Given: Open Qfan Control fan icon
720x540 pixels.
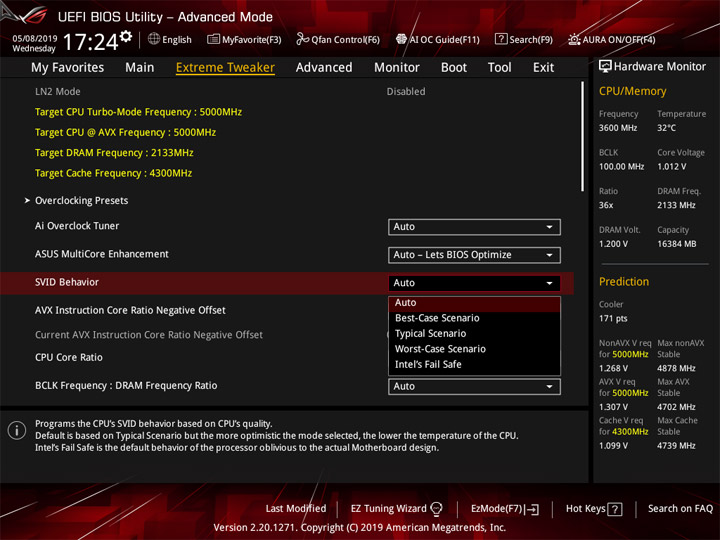Looking at the screenshot, I should click(x=302, y=39).
